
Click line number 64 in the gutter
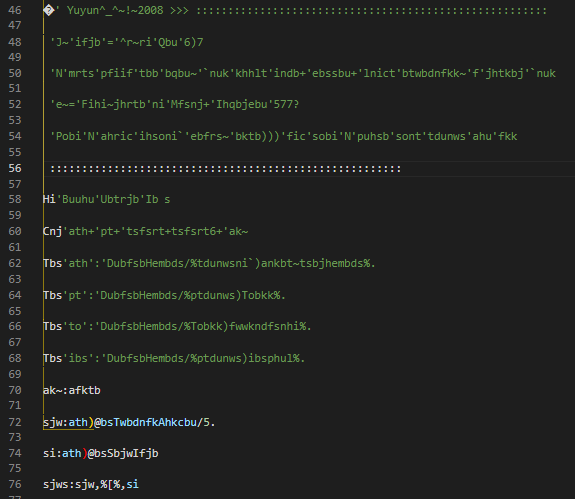point(15,295)
